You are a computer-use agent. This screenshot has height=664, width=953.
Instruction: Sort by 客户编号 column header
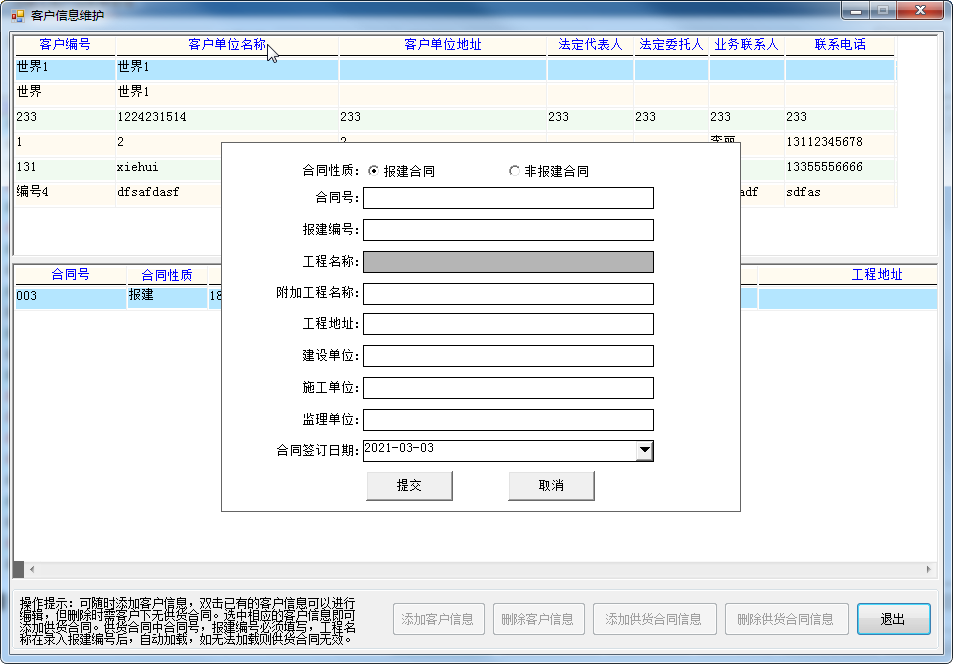coord(65,45)
